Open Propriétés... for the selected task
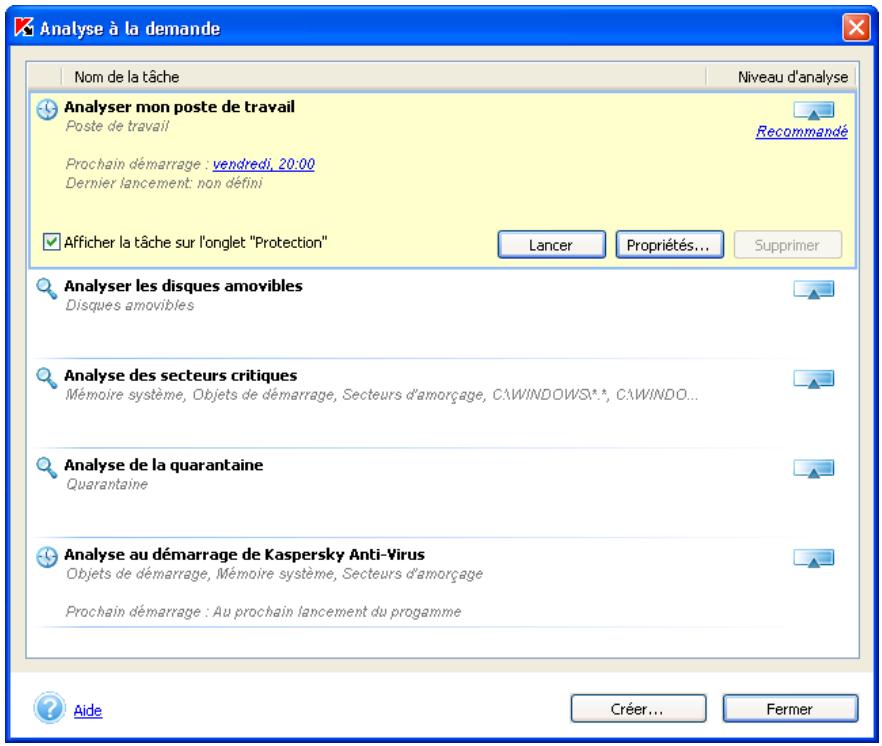This screenshot has width=882, height=746. [x=669, y=245]
